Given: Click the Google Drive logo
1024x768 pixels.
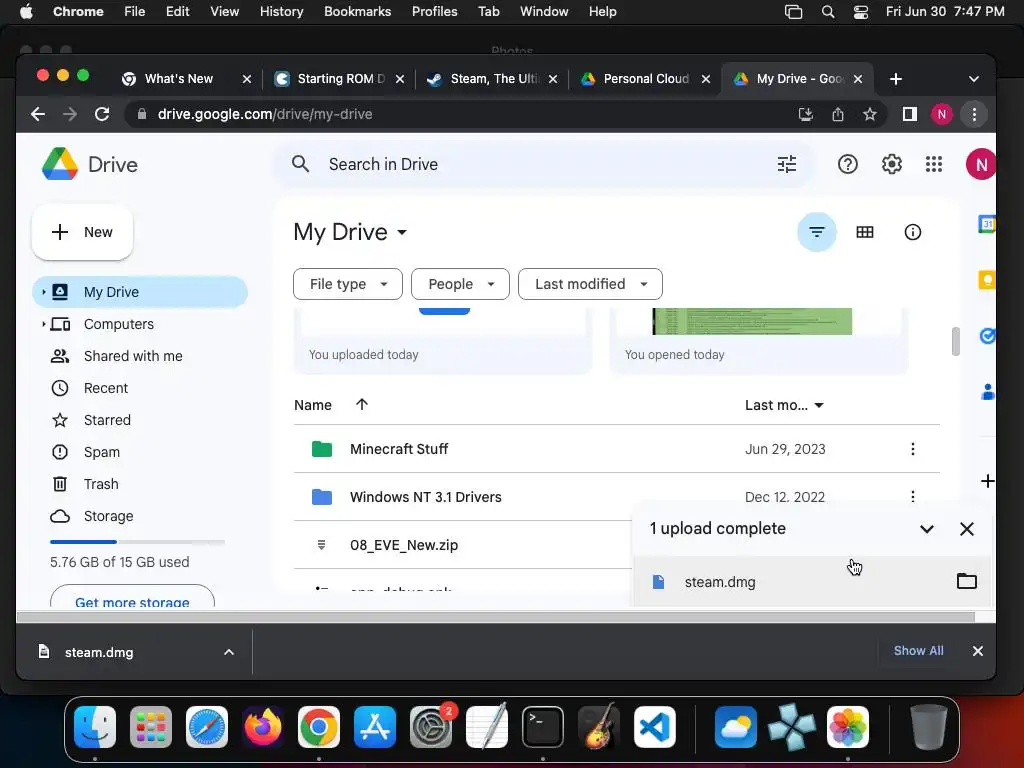Looking at the screenshot, I should click(x=89, y=164).
